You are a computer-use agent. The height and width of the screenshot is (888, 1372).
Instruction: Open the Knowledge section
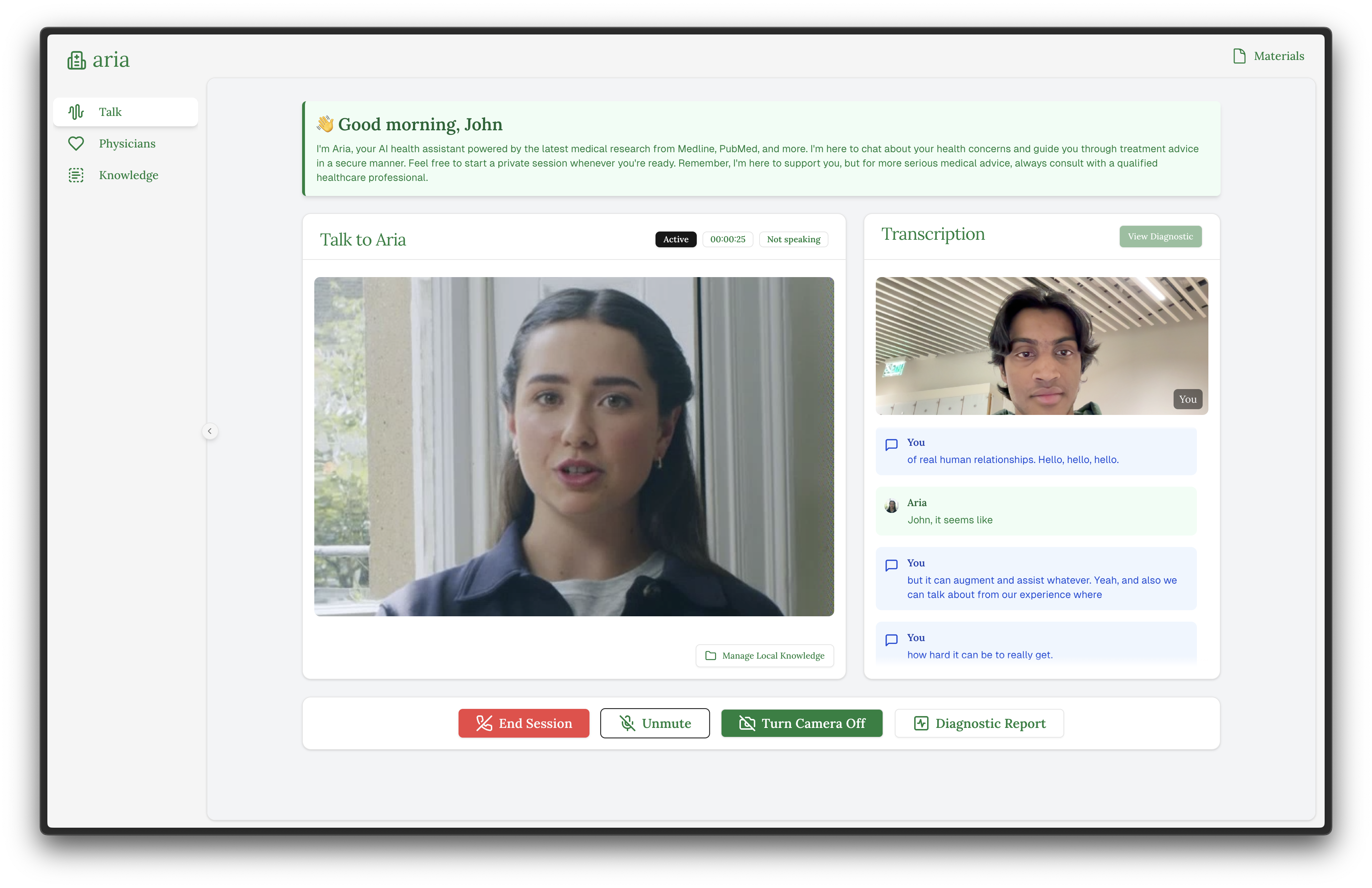click(x=128, y=175)
